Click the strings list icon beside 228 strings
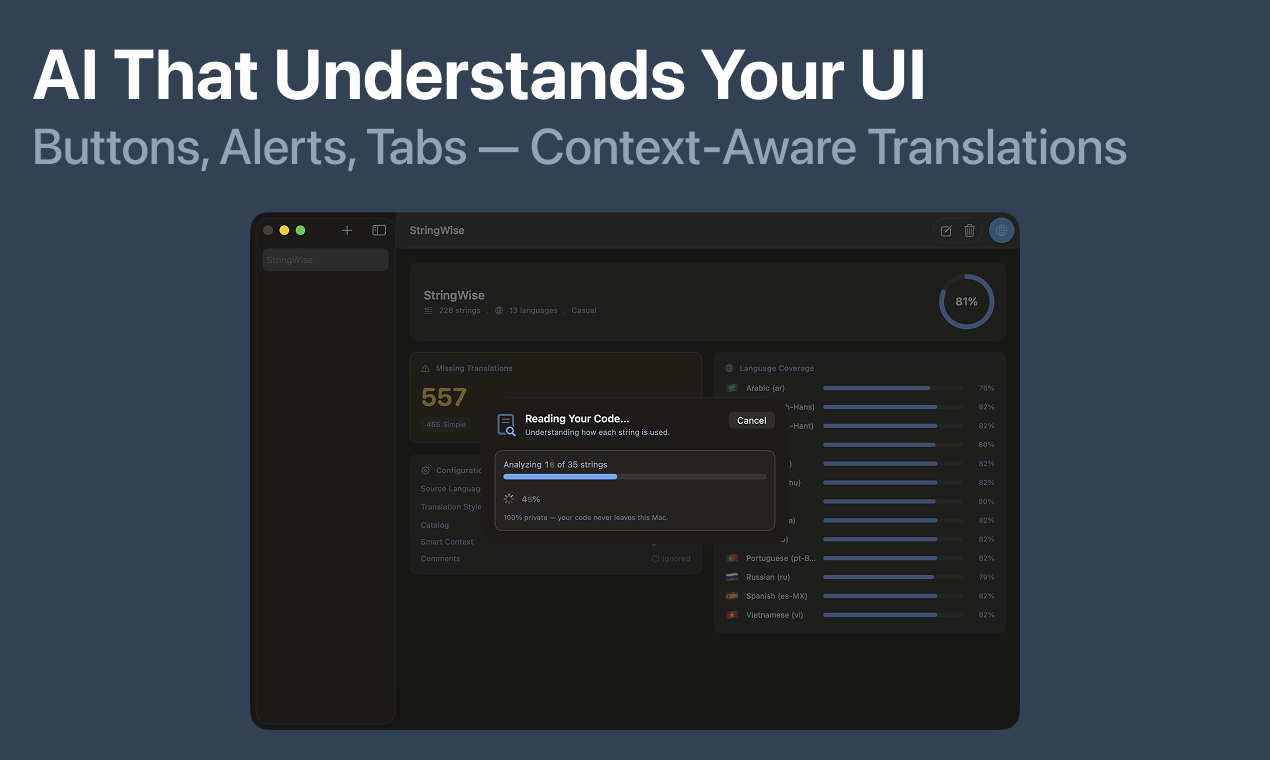 point(429,311)
